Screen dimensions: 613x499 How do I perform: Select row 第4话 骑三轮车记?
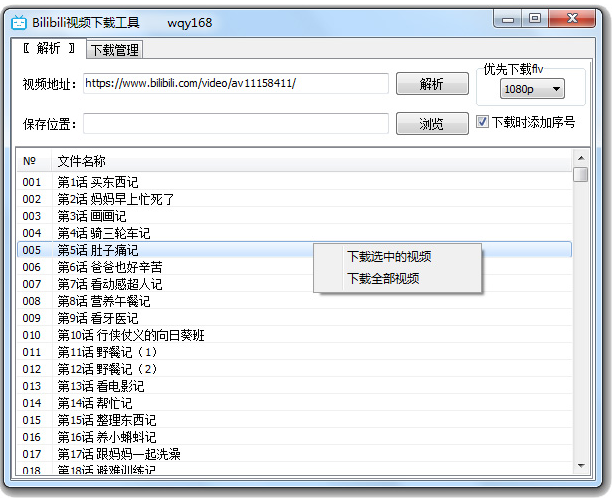[x=294, y=233]
